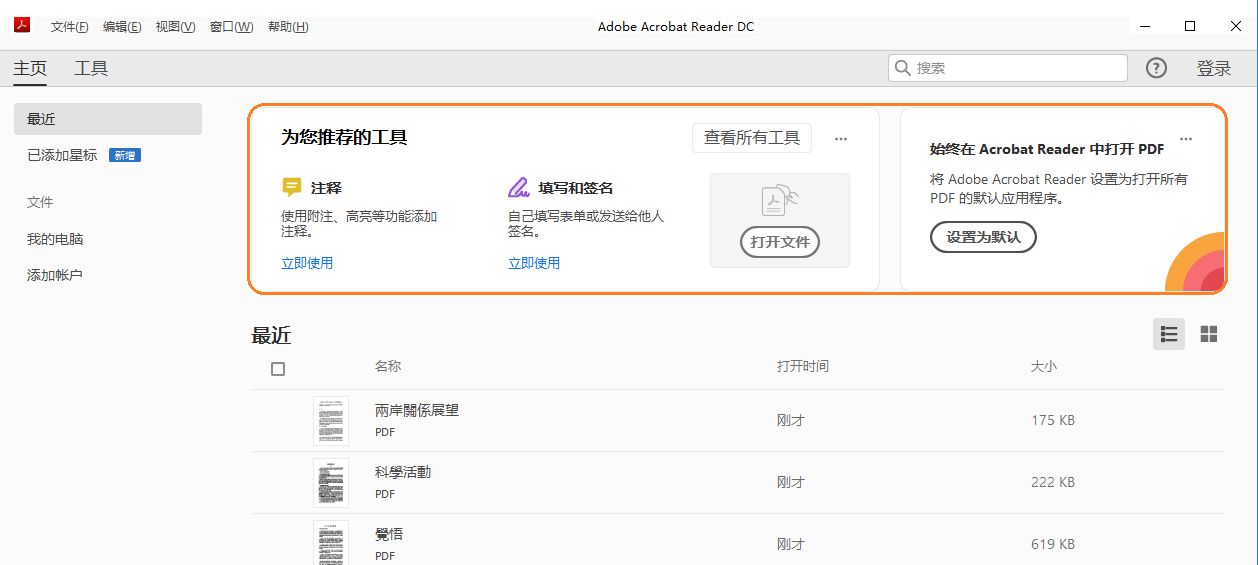Click the 619 KB size cell
This screenshot has height=565, width=1258.
pos(1053,544)
